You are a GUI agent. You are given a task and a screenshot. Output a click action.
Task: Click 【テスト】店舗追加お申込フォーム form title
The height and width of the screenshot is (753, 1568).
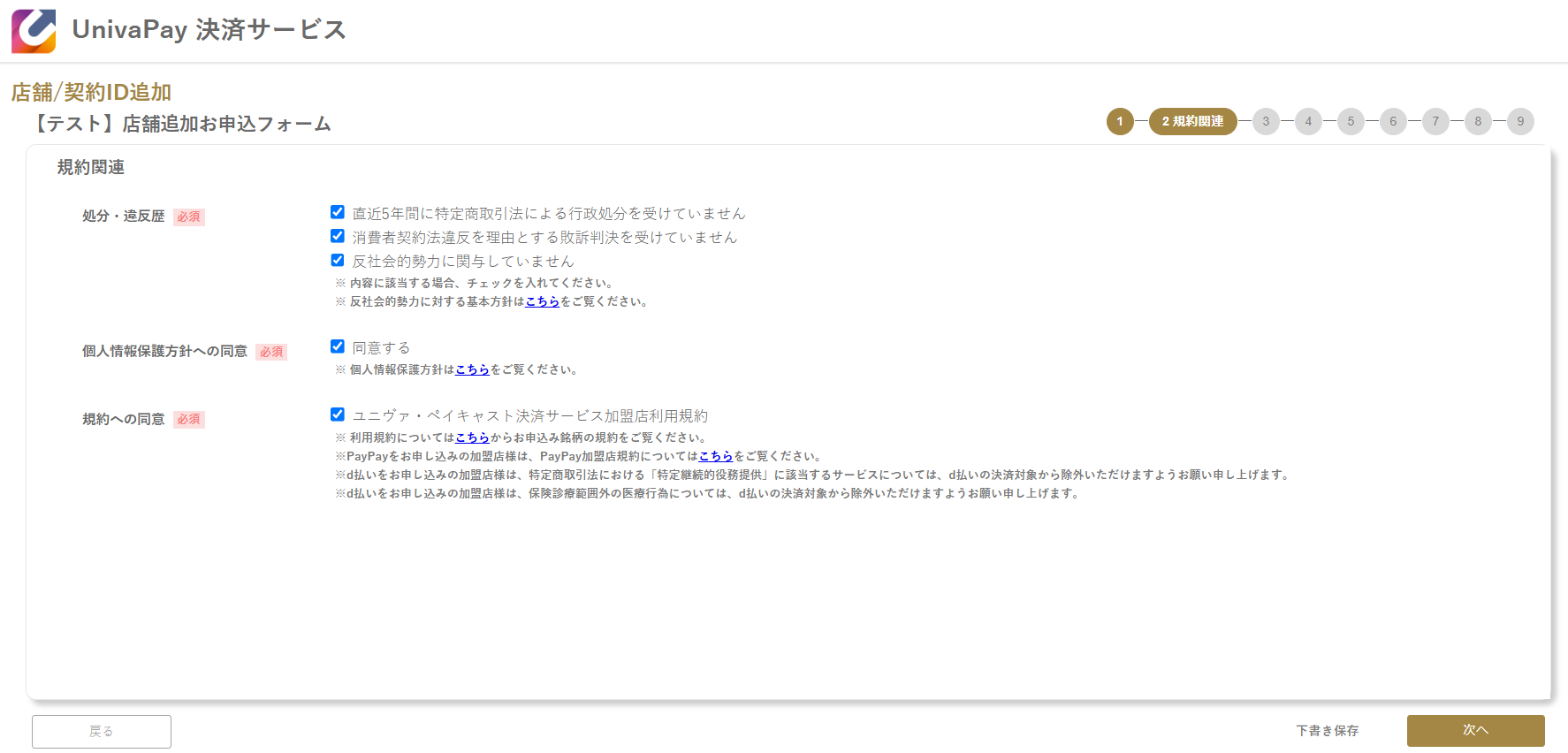tap(180, 124)
